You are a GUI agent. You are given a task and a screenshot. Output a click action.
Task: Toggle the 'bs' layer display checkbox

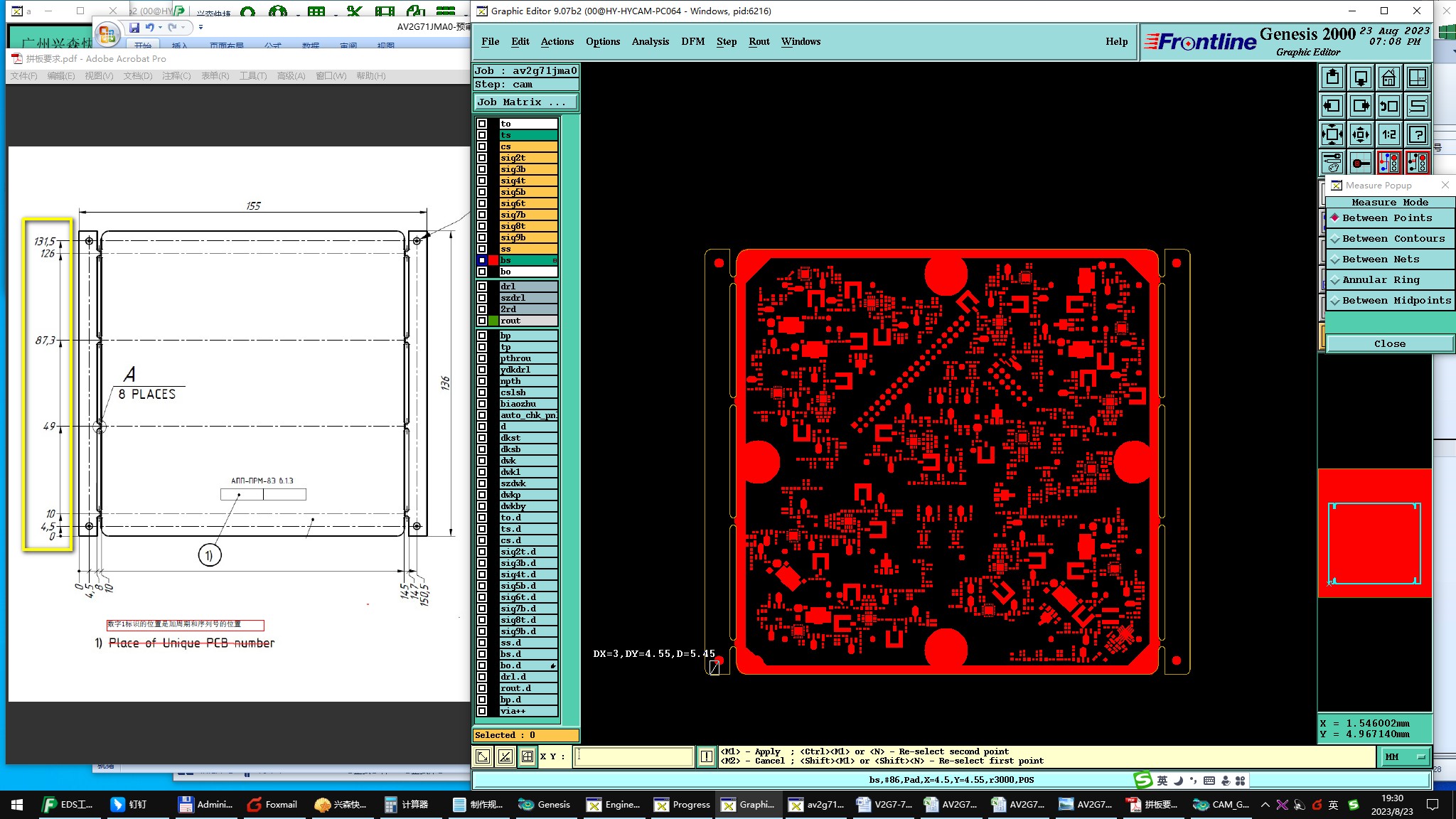pos(482,260)
